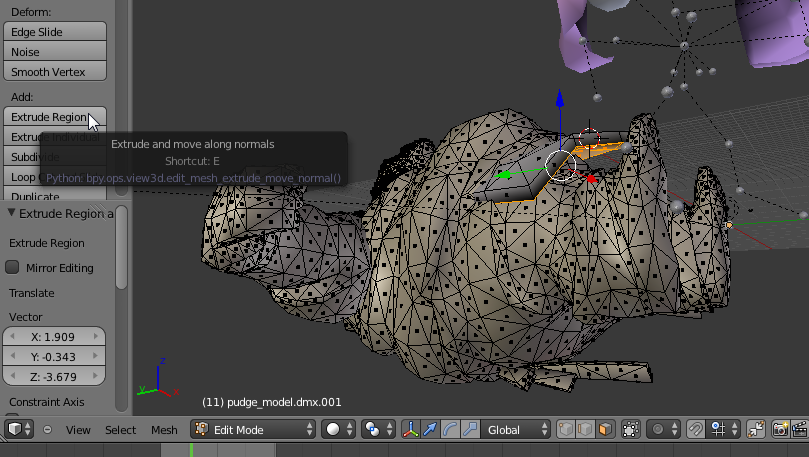This screenshot has width=809, height=457.
Task: Switch to edge select mode
Action: tap(585, 429)
